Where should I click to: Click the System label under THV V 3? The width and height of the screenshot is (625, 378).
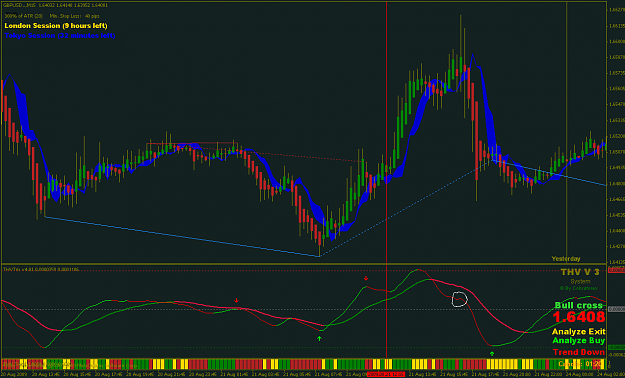(580, 282)
